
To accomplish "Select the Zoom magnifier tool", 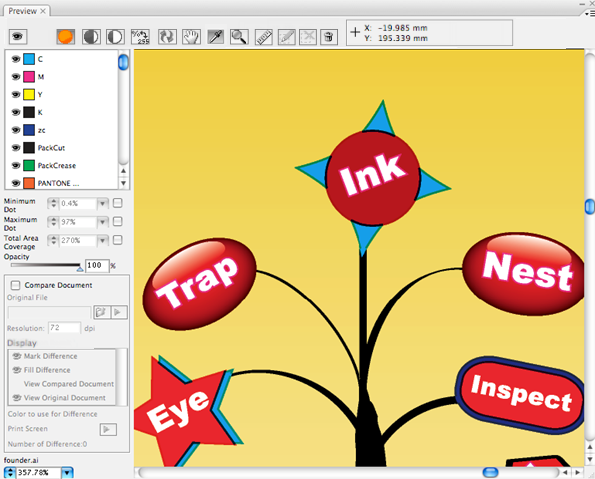I will (x=239, y=37).
